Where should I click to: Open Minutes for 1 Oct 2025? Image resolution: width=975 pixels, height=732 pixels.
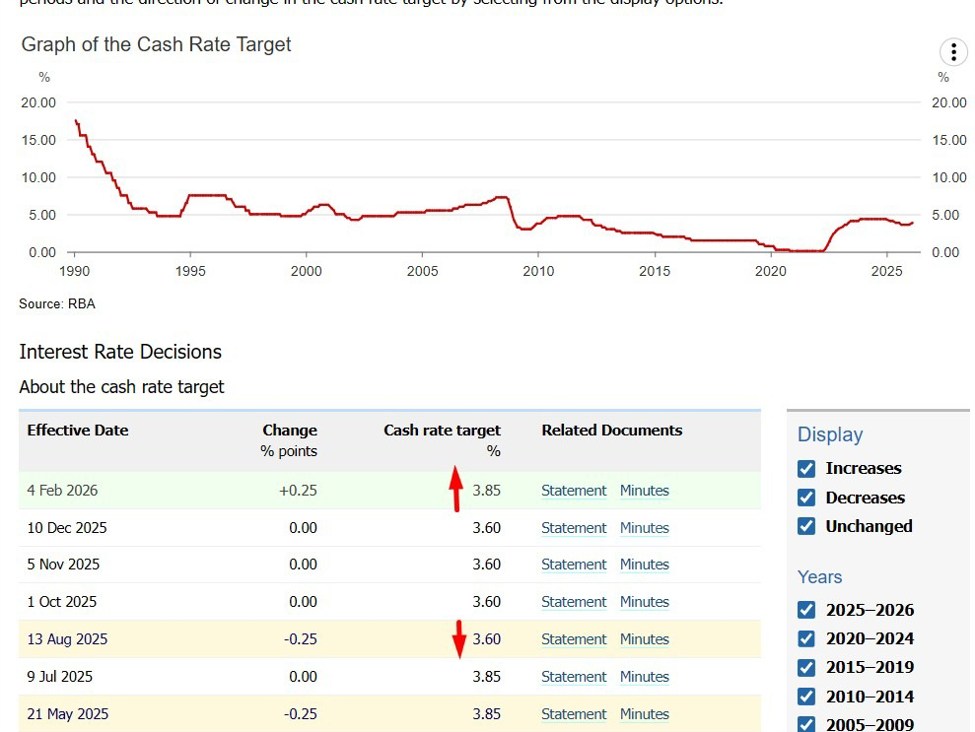click(644, 602)
